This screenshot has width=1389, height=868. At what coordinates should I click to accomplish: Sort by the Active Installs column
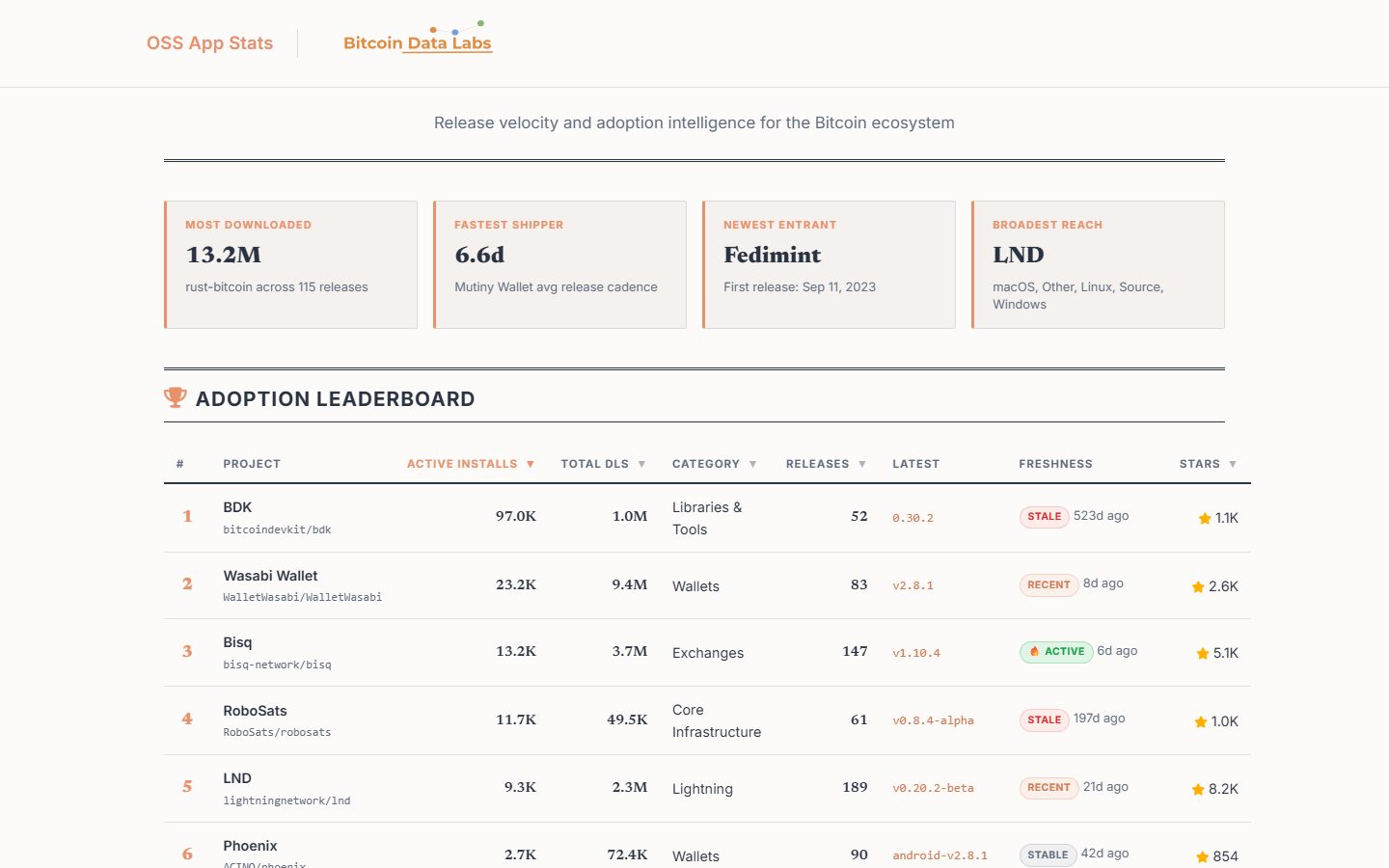471,464
